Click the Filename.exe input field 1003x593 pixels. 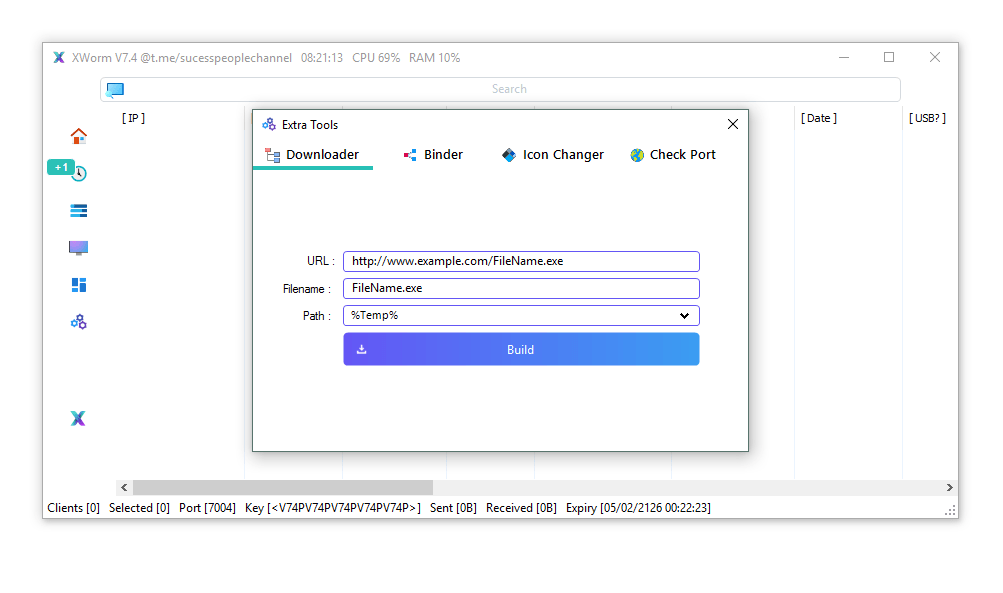coord(520,288)
